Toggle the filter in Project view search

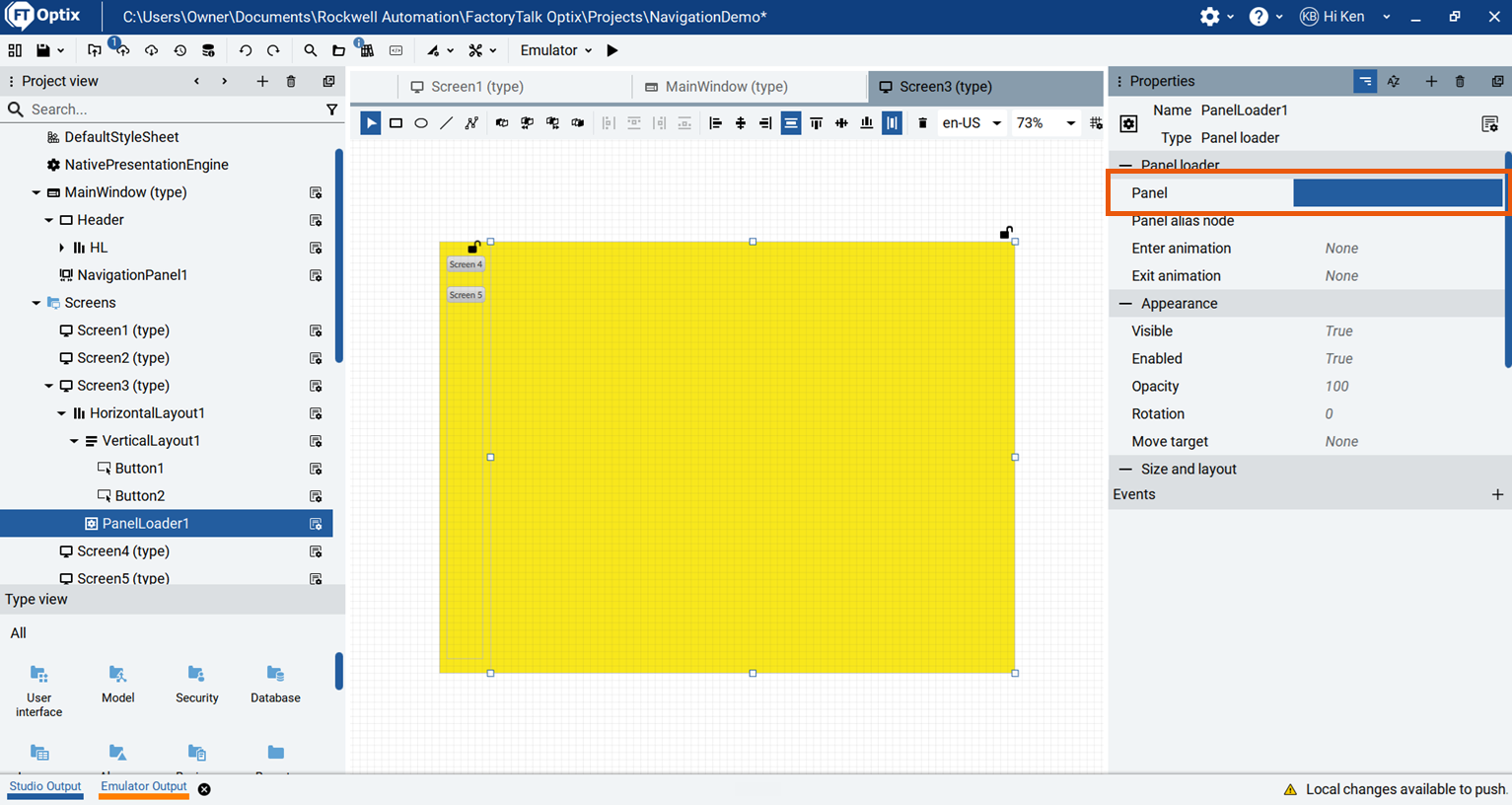pyautogui.click(x=332, y=110)
